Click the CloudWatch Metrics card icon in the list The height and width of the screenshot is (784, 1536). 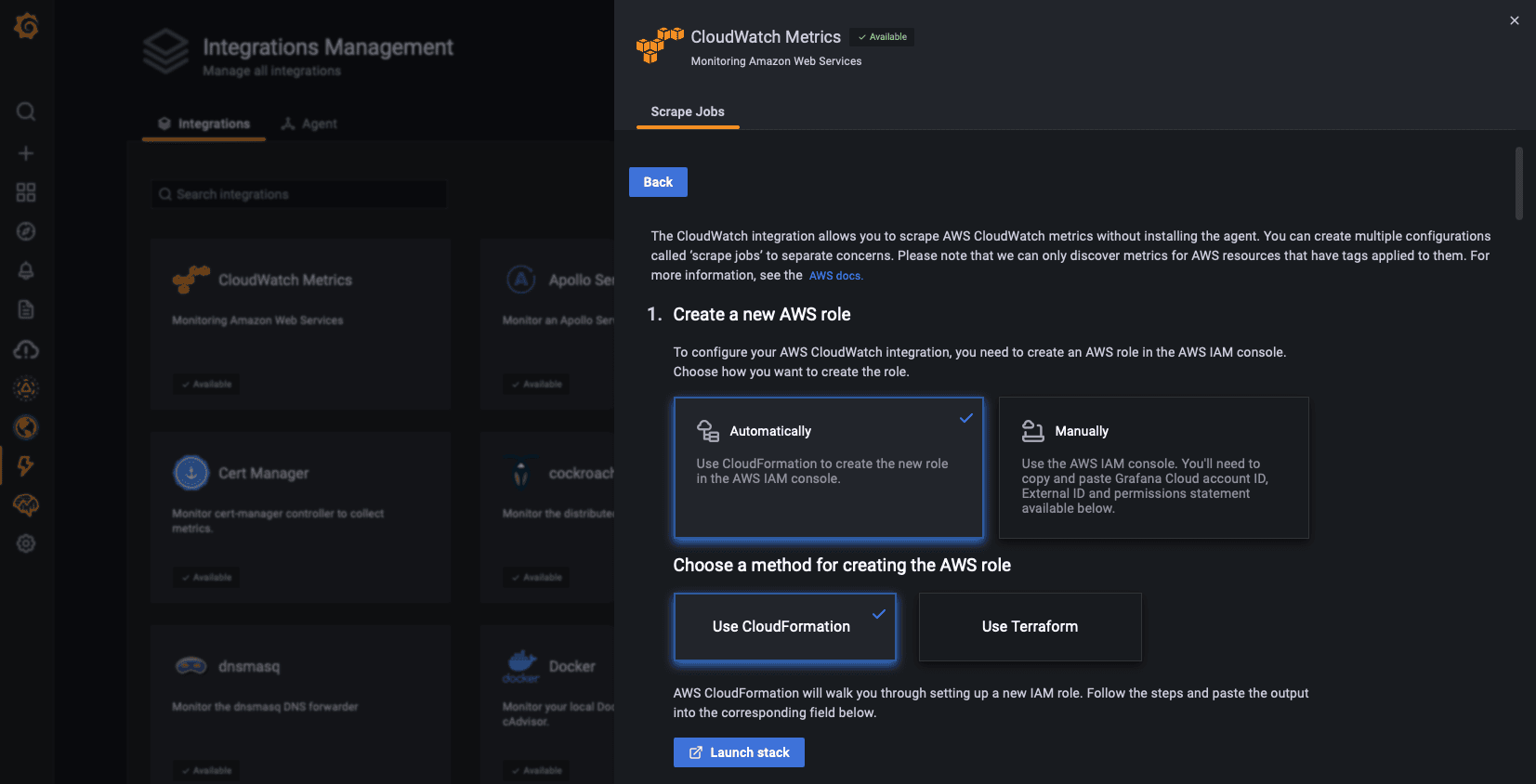pos(191,280)
